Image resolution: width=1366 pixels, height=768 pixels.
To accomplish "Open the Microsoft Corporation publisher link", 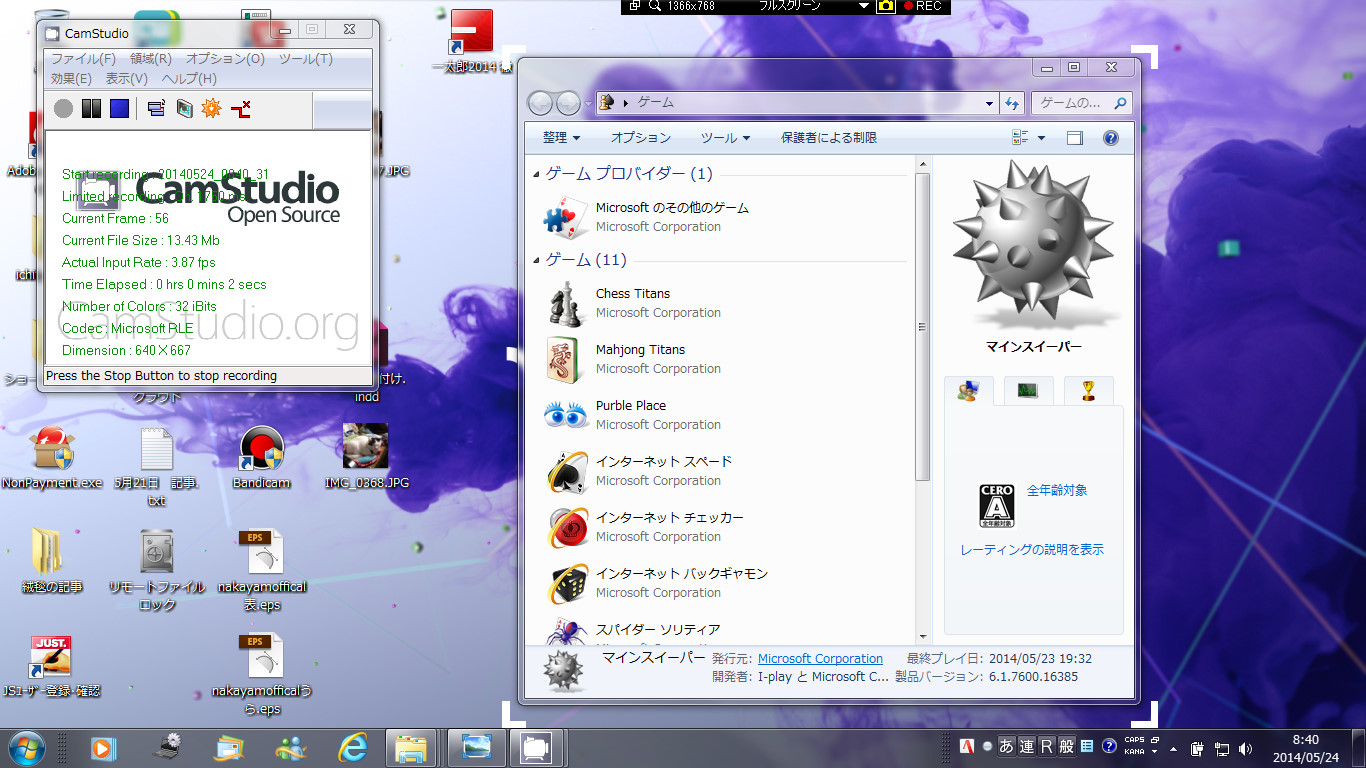I will pyautogui.click(x=820, y=659).
